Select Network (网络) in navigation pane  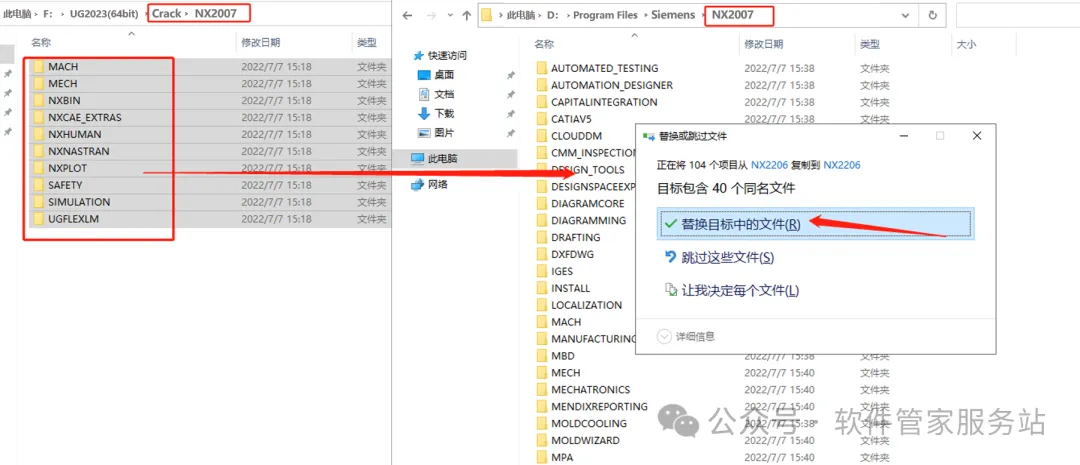430,184
